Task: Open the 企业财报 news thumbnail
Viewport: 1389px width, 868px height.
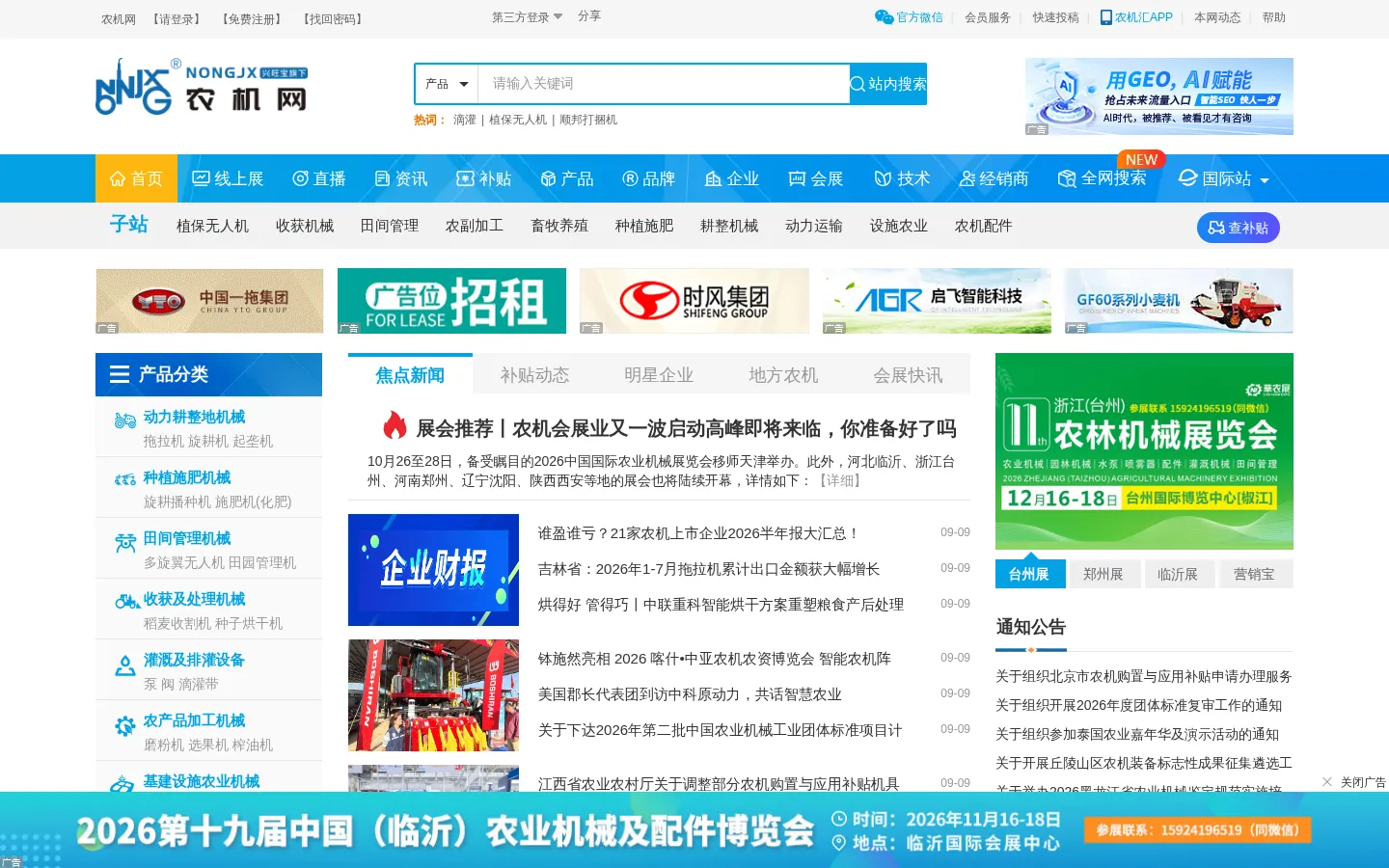Action: coord(433,570)
